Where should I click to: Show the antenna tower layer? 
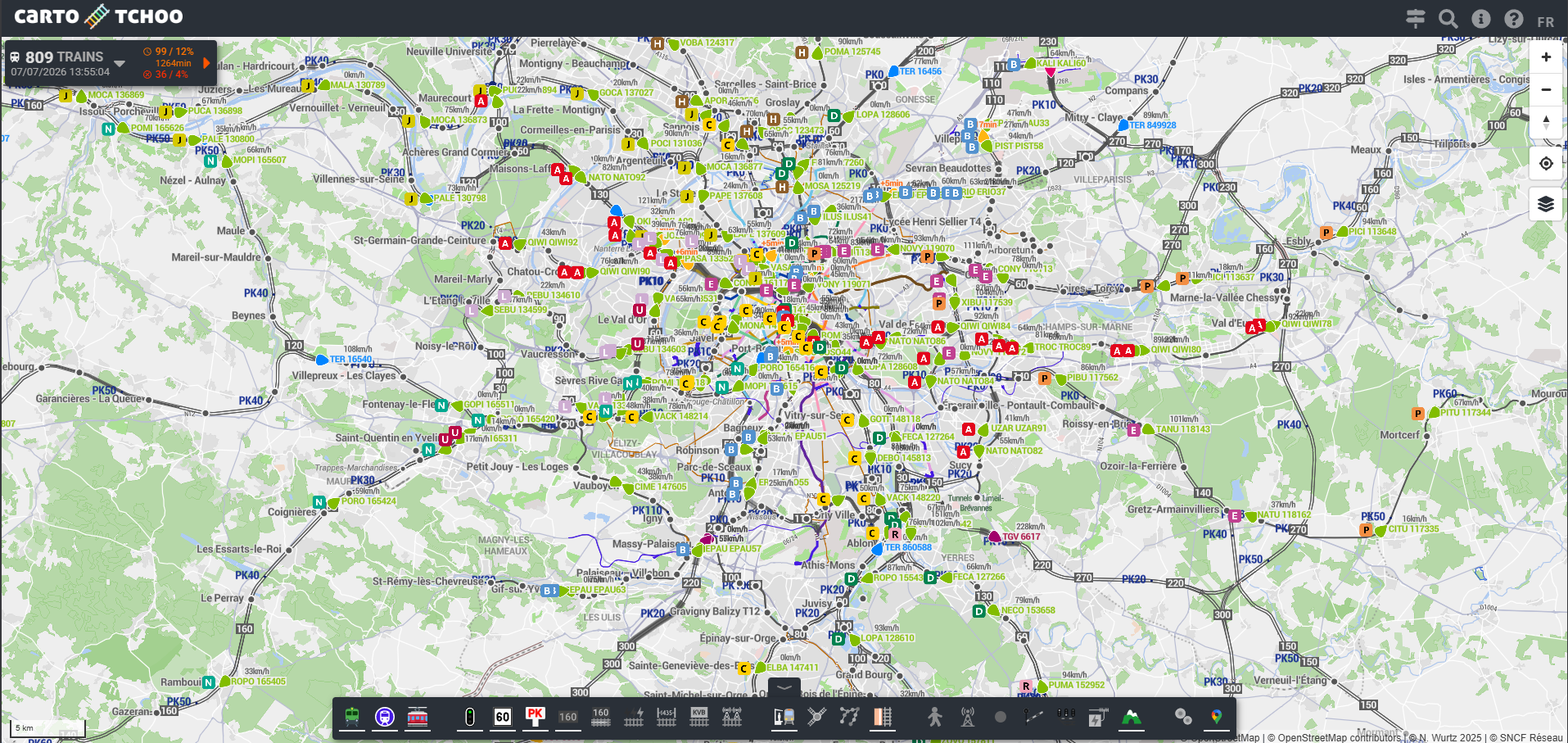tap(968, 717)
